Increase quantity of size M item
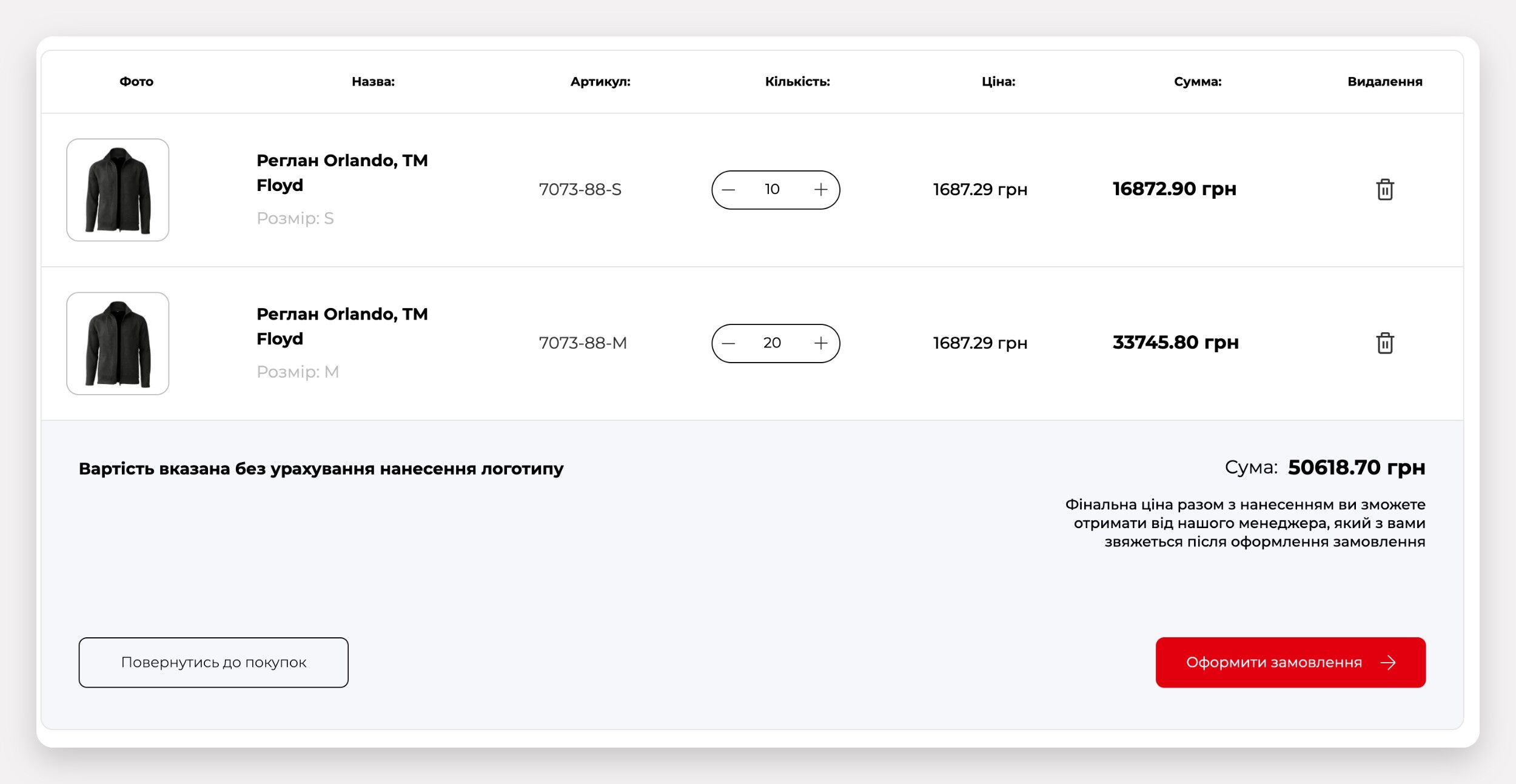The image size is (1516, 784). click(x=820, y=343)
